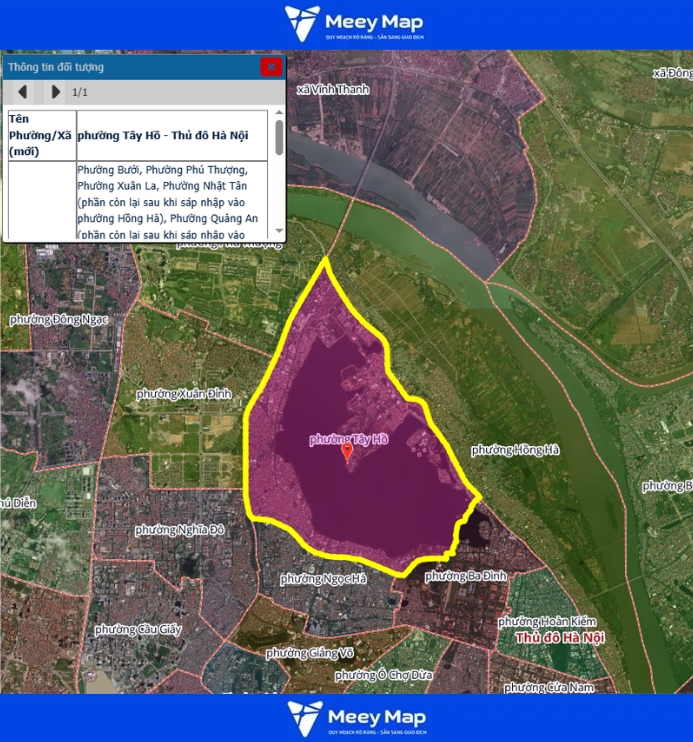Click the phường Ngọc Hà label on map

click(x=323, y=579)
